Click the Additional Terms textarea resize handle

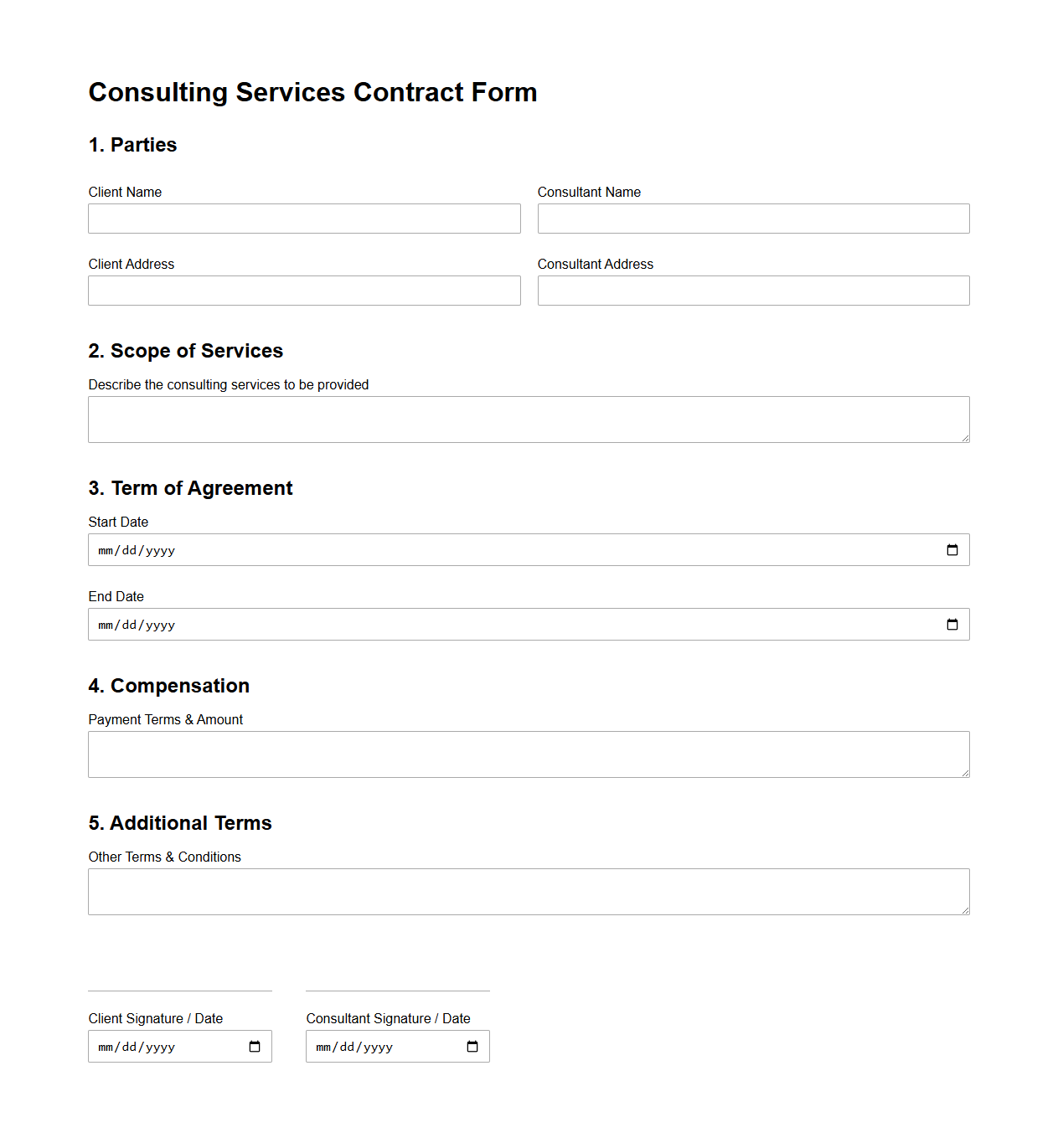point(965,911)
